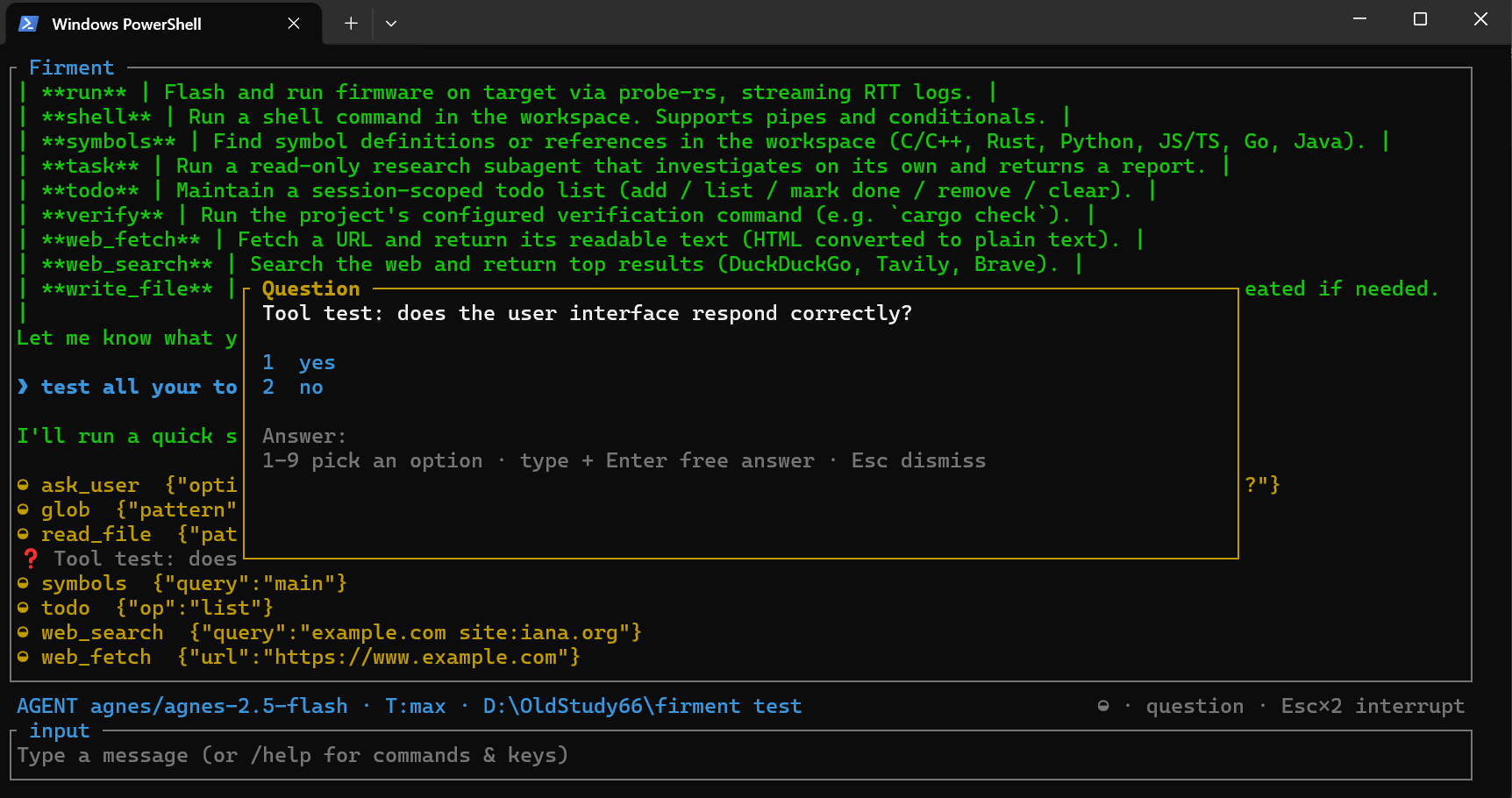The image size is (1512, 798).
Task: Close the Windows PowerShell tab
Action: pos(294,24)
